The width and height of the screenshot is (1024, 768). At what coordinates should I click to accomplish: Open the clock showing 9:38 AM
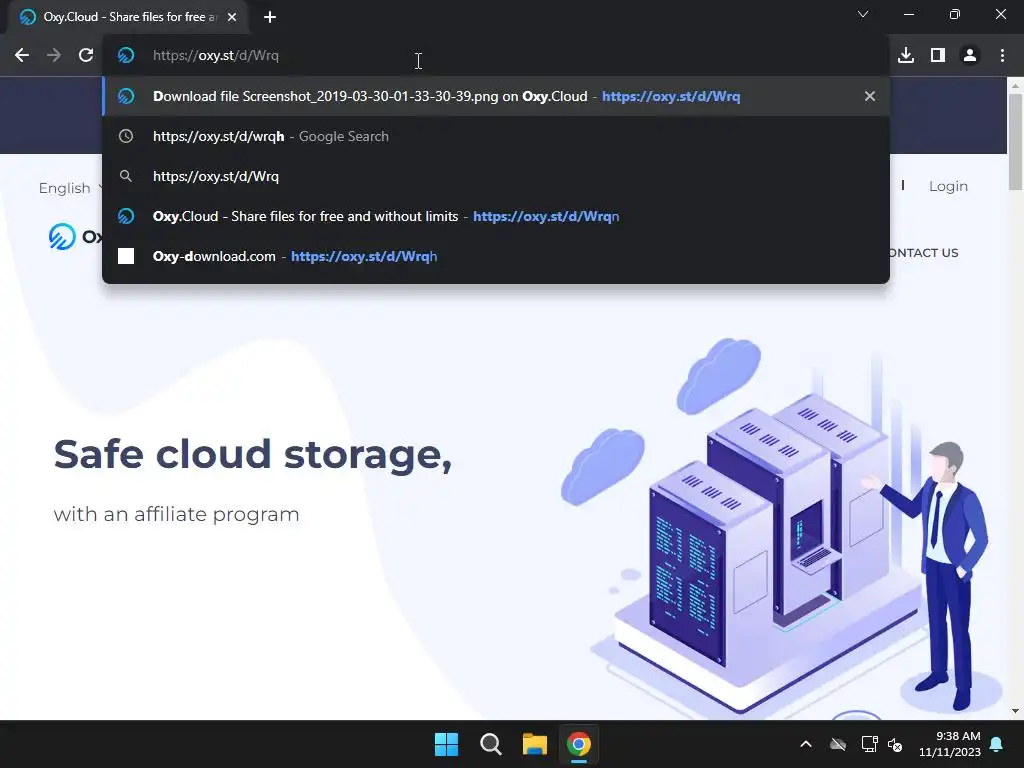click(x=950, y=744)
